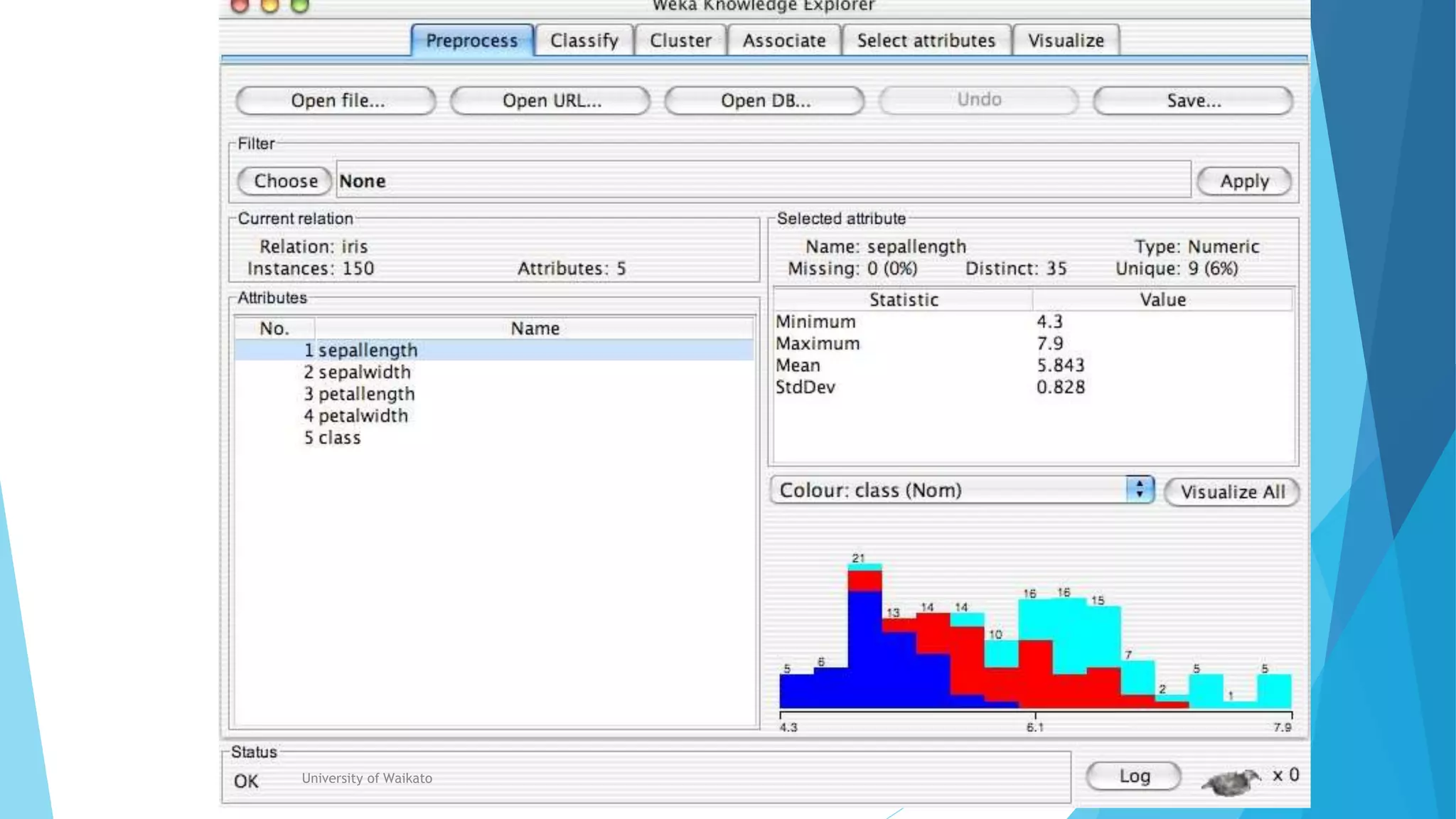Click the red close window button
The width and height of the screenshot is (1456, 819).
pyautogui.click(x=240, y=6)
